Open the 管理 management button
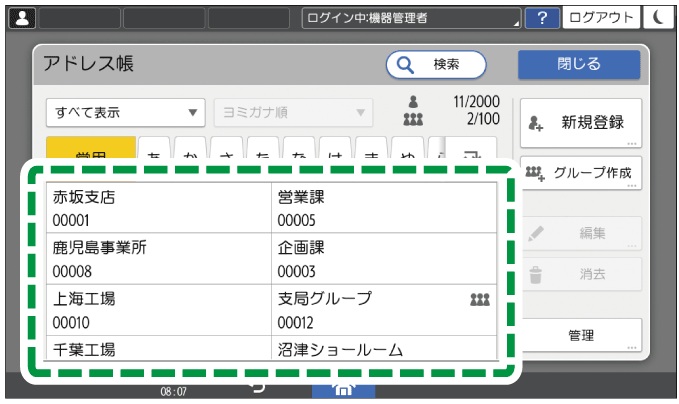The image size is (679, 404). [582, 335]
